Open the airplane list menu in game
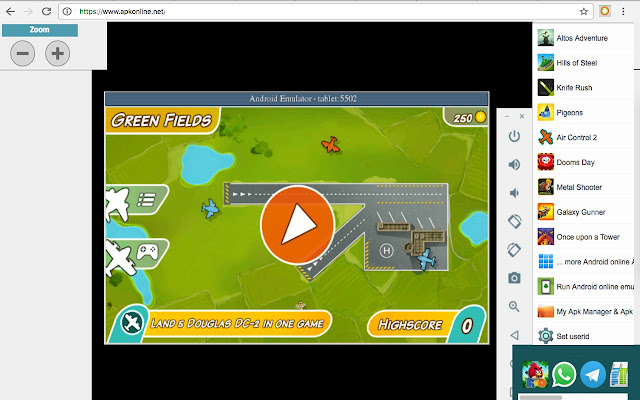640x400 pixels. click(x=138, y=201)
